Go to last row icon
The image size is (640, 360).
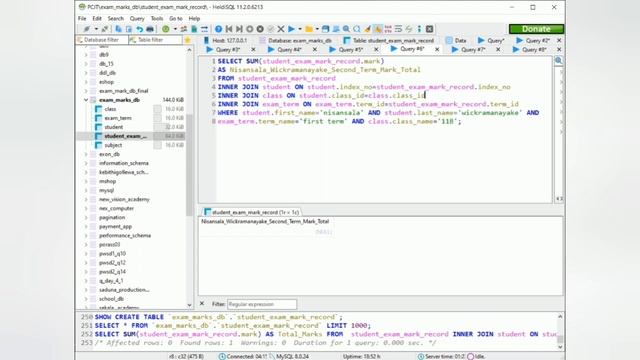[239, 29]
